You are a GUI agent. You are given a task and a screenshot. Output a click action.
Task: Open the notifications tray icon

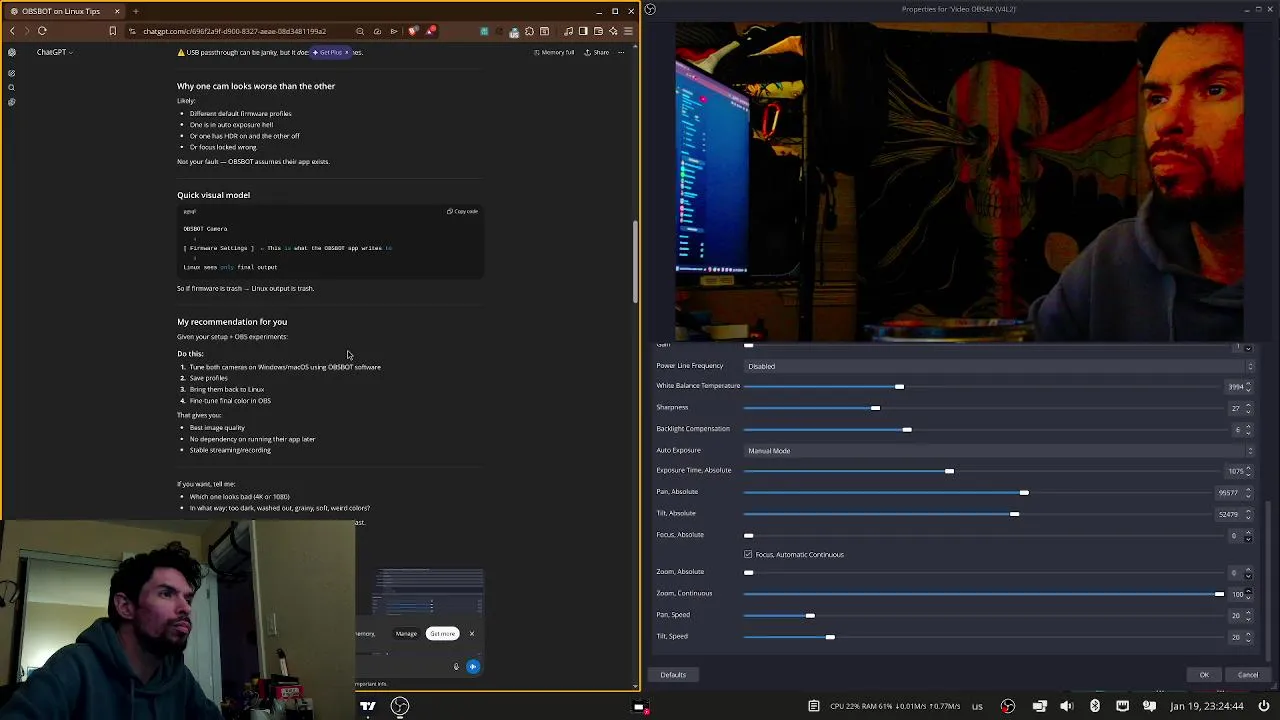tap(1150, 706)
